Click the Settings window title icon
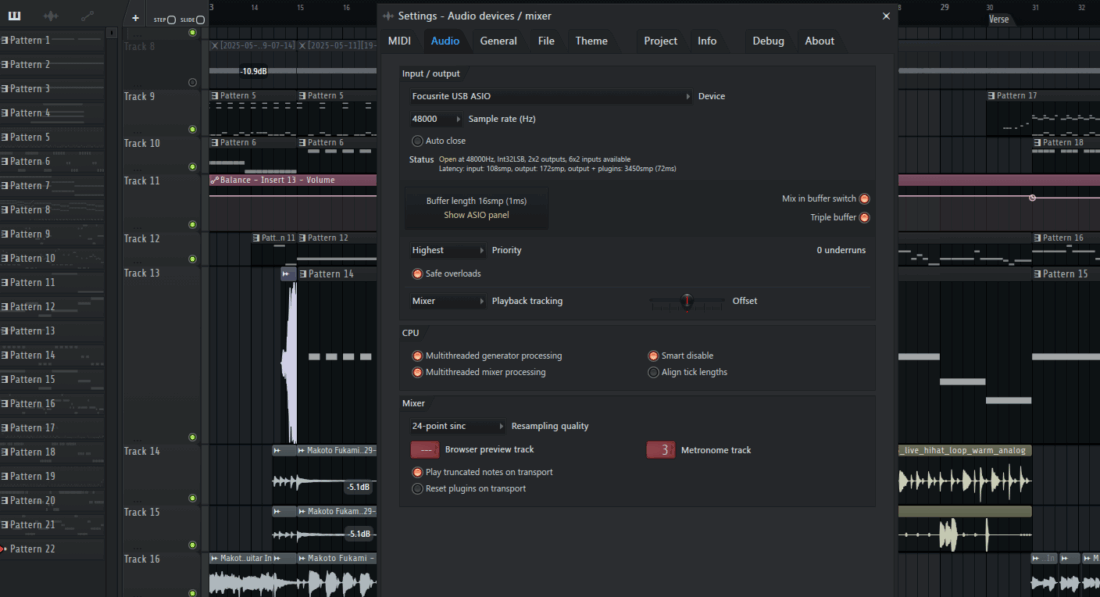The image size is (1100, 597). coord(388,16)
